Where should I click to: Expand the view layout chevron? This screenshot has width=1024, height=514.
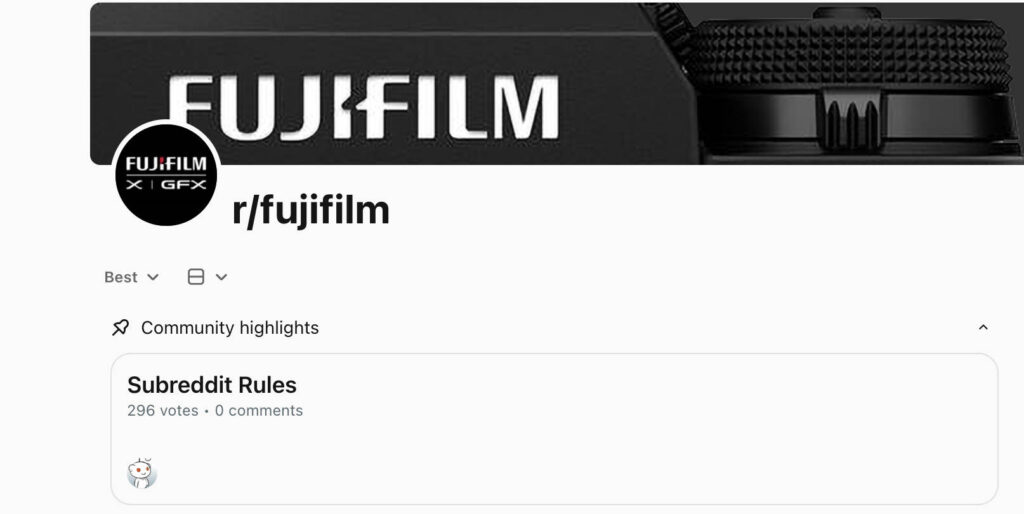pyautogui.click(x=221, y=277)
